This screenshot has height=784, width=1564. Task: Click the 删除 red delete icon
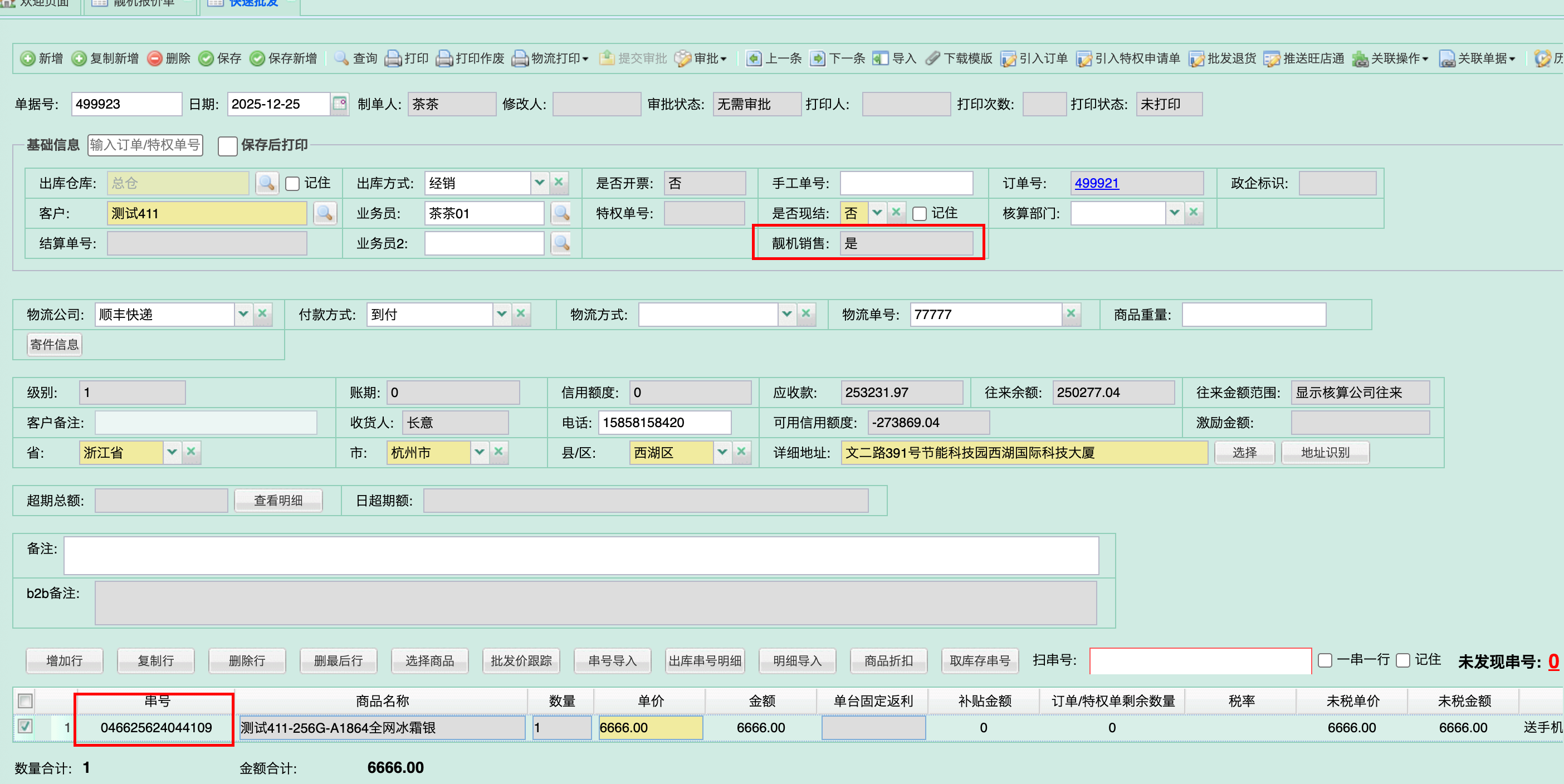155,59
